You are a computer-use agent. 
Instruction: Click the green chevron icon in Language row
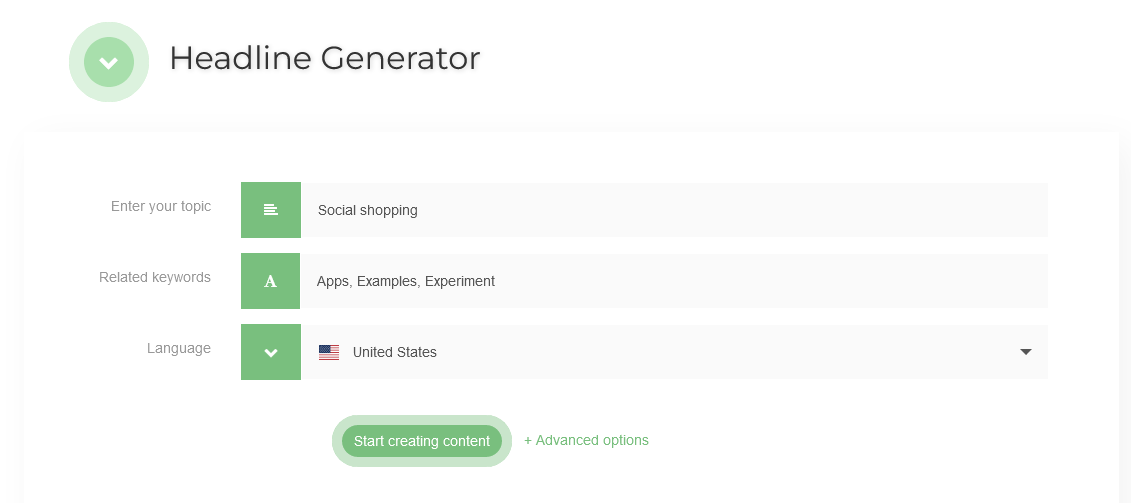tap(270, 352)
